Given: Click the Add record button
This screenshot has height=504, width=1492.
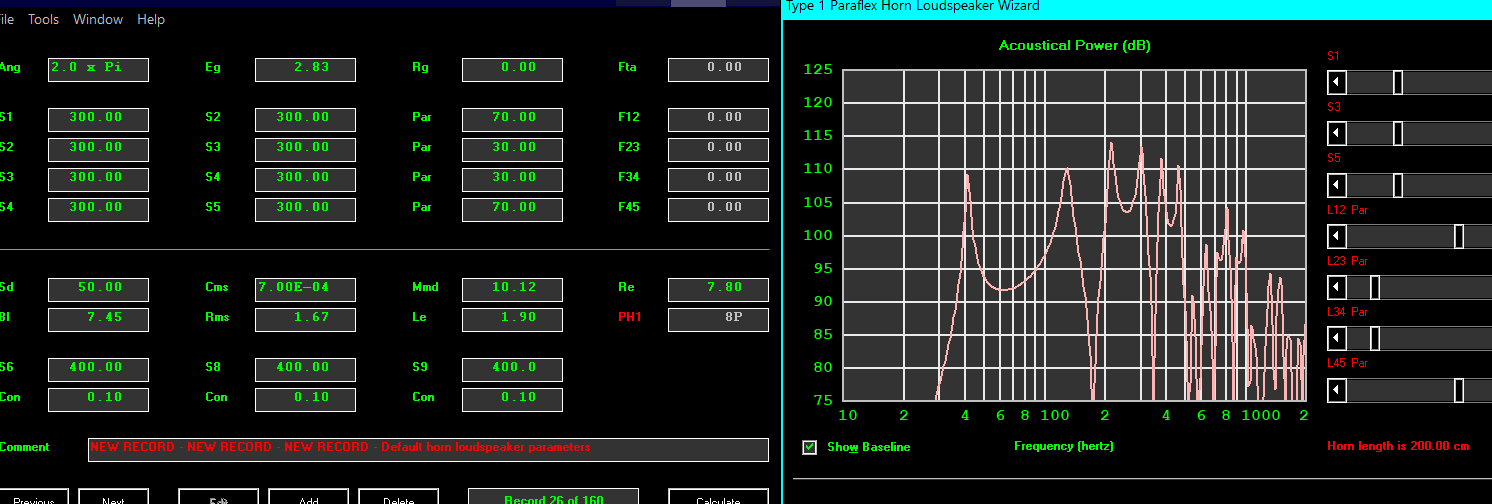Looking at the screenshot, I should (308, 497).
